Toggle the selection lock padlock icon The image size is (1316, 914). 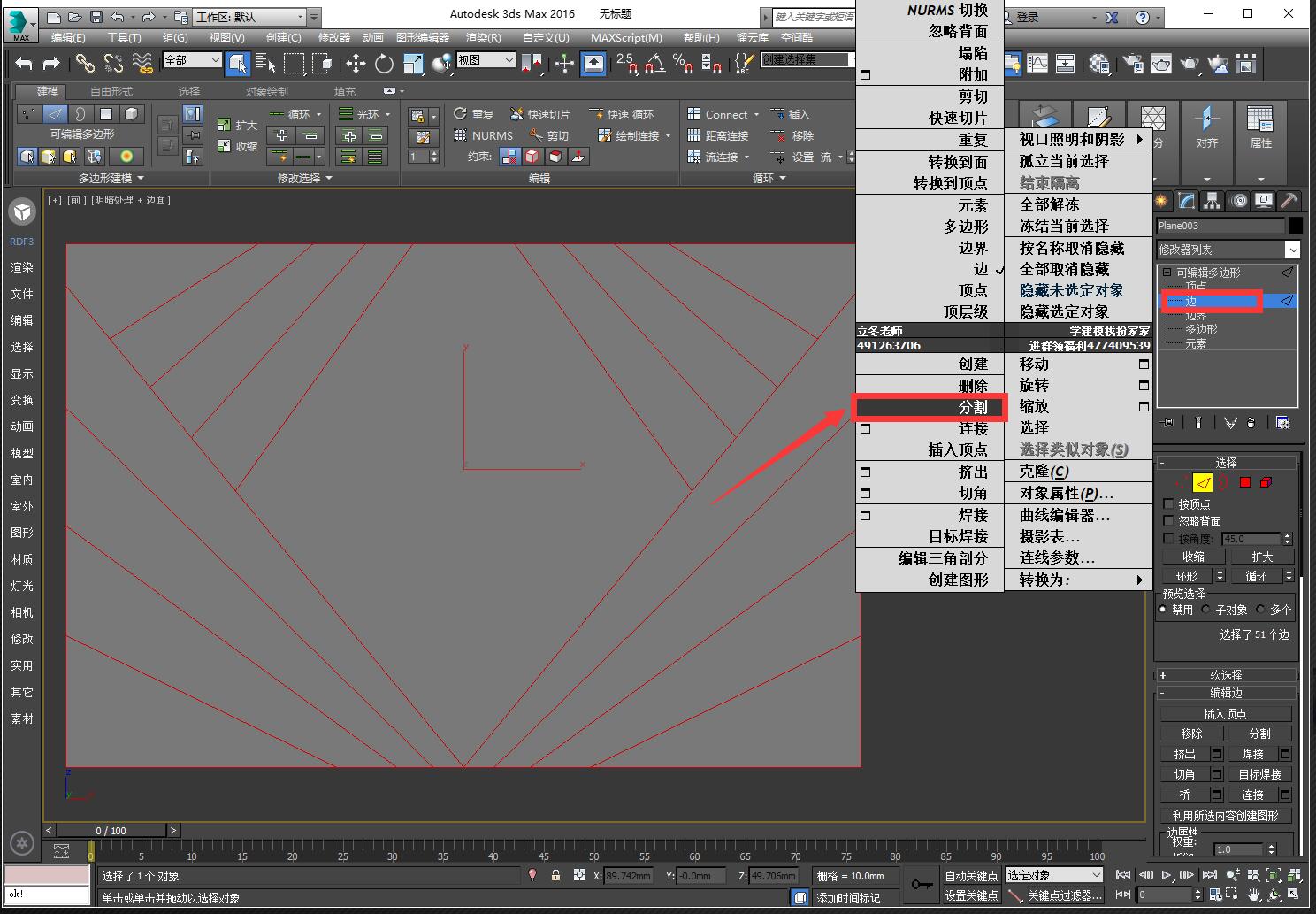coord(555,875)
